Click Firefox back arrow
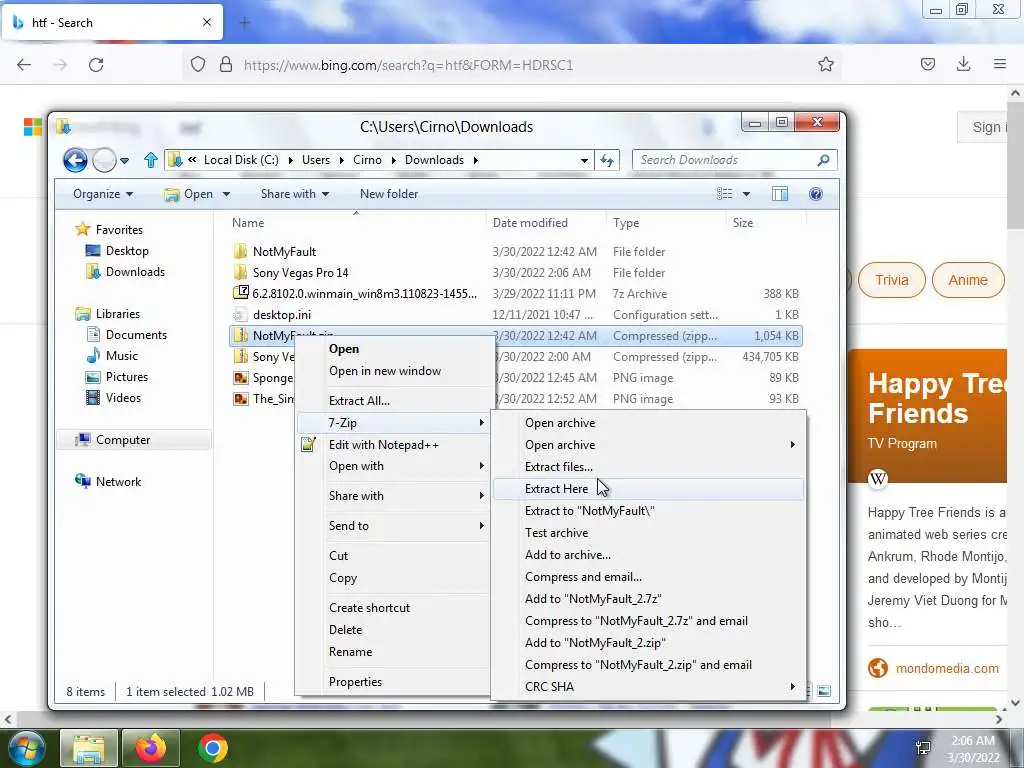 tap(24, 65)
